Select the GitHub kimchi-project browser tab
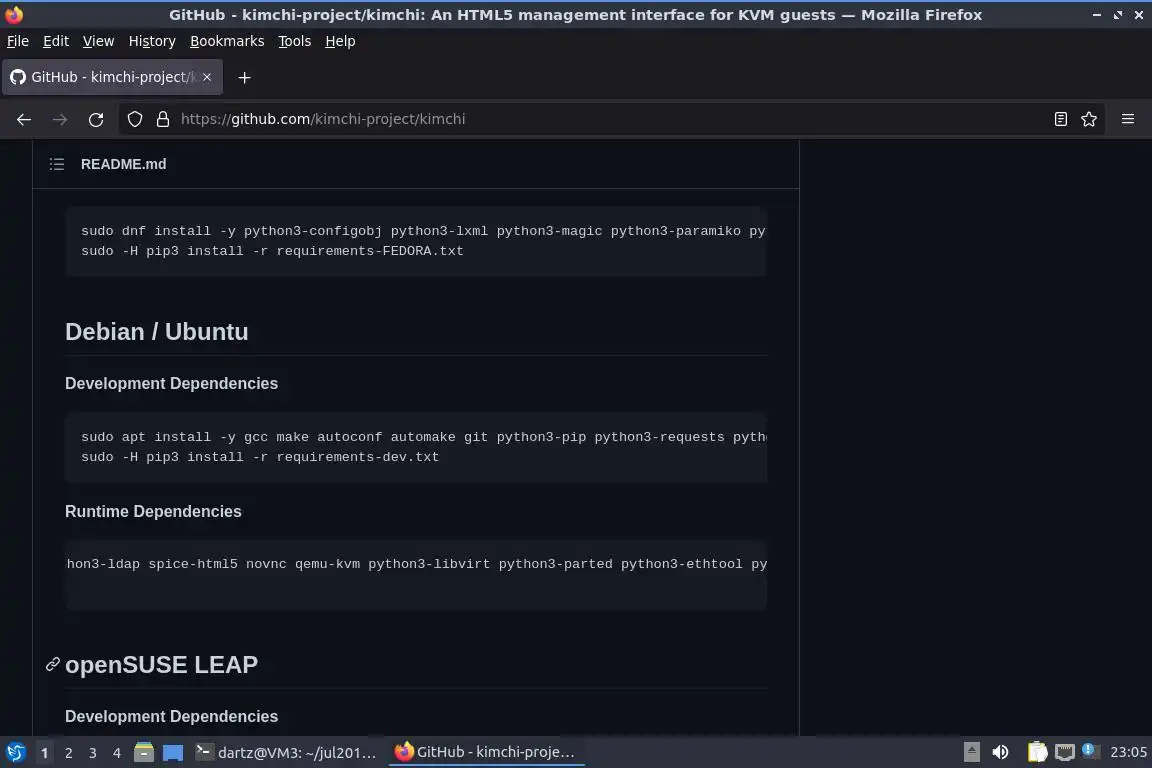 pos(112,77)
